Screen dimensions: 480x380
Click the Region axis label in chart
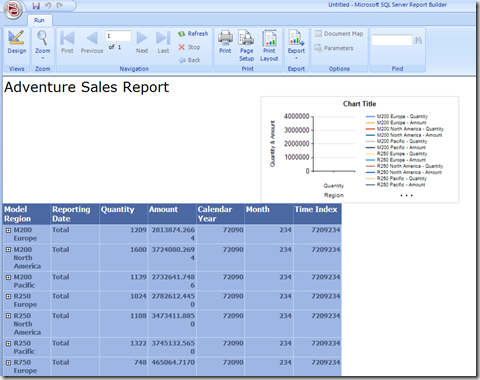click(334, 195)
